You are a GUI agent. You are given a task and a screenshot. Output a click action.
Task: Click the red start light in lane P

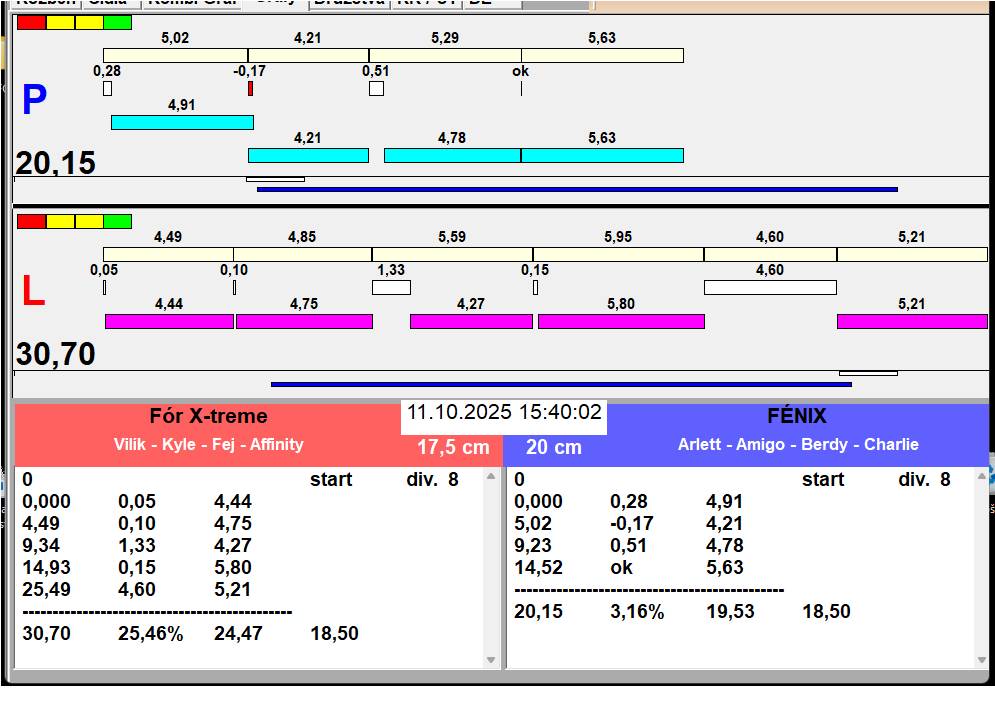31,22
